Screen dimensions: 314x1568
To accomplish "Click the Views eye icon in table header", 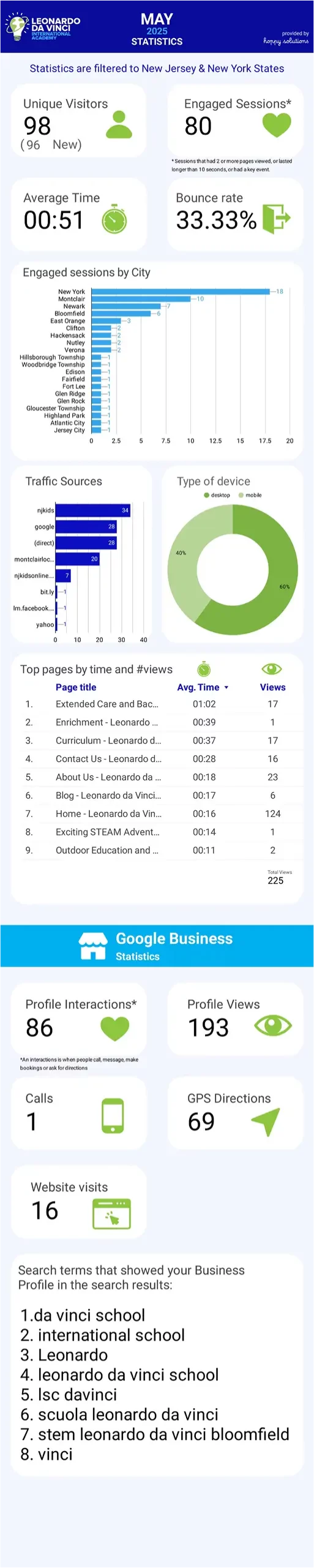I will (x=271, y=669).
